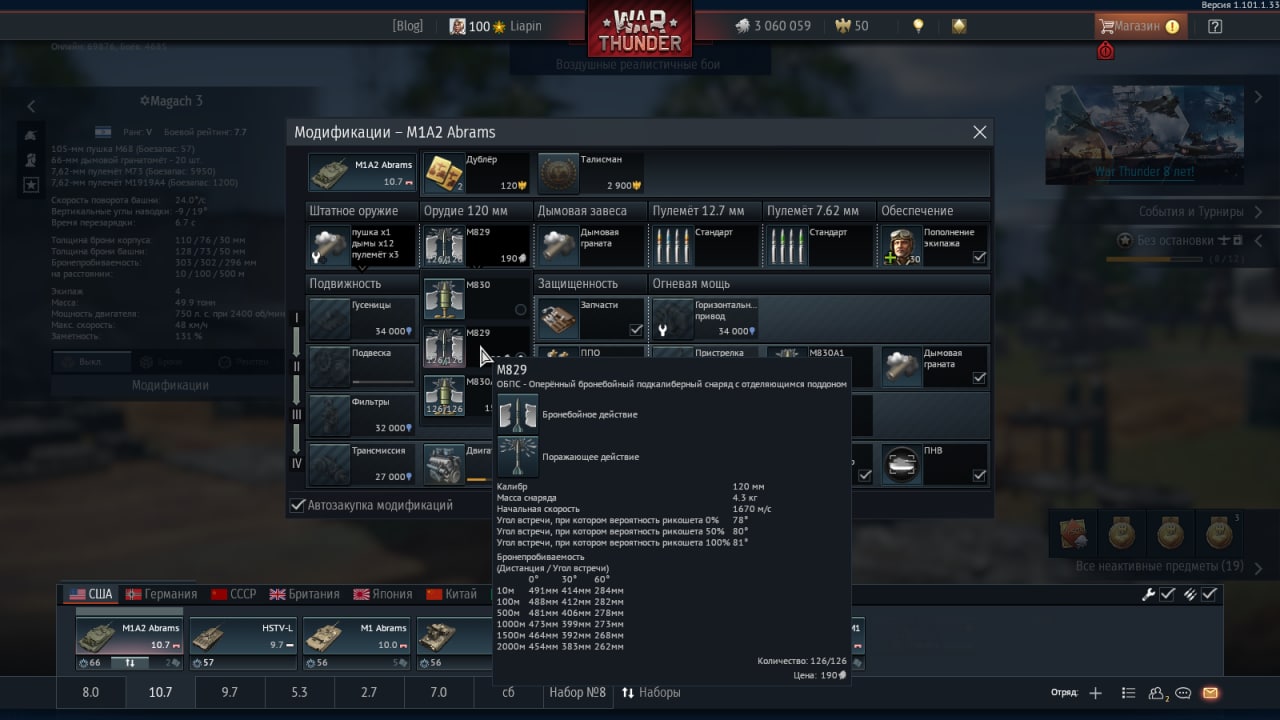This screenshot has width=1280, height=720.
Task: Switch to the СССР nation tab
Action: click(x=233, y=594)
